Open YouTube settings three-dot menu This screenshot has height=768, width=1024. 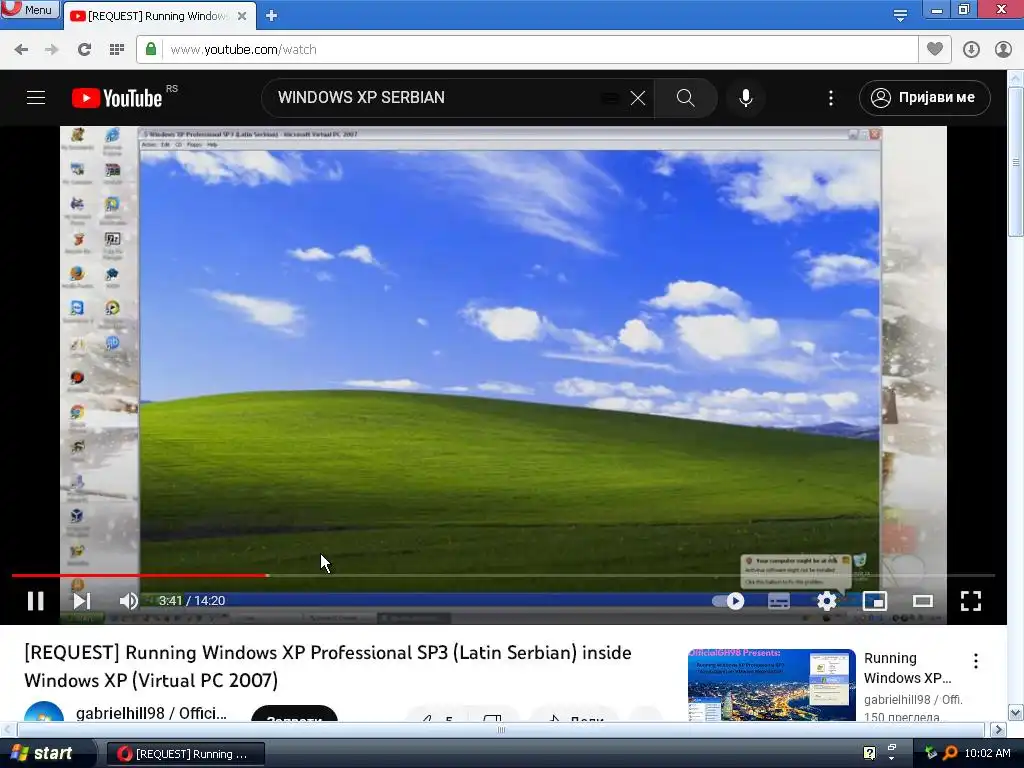click(x=831, y=98)
